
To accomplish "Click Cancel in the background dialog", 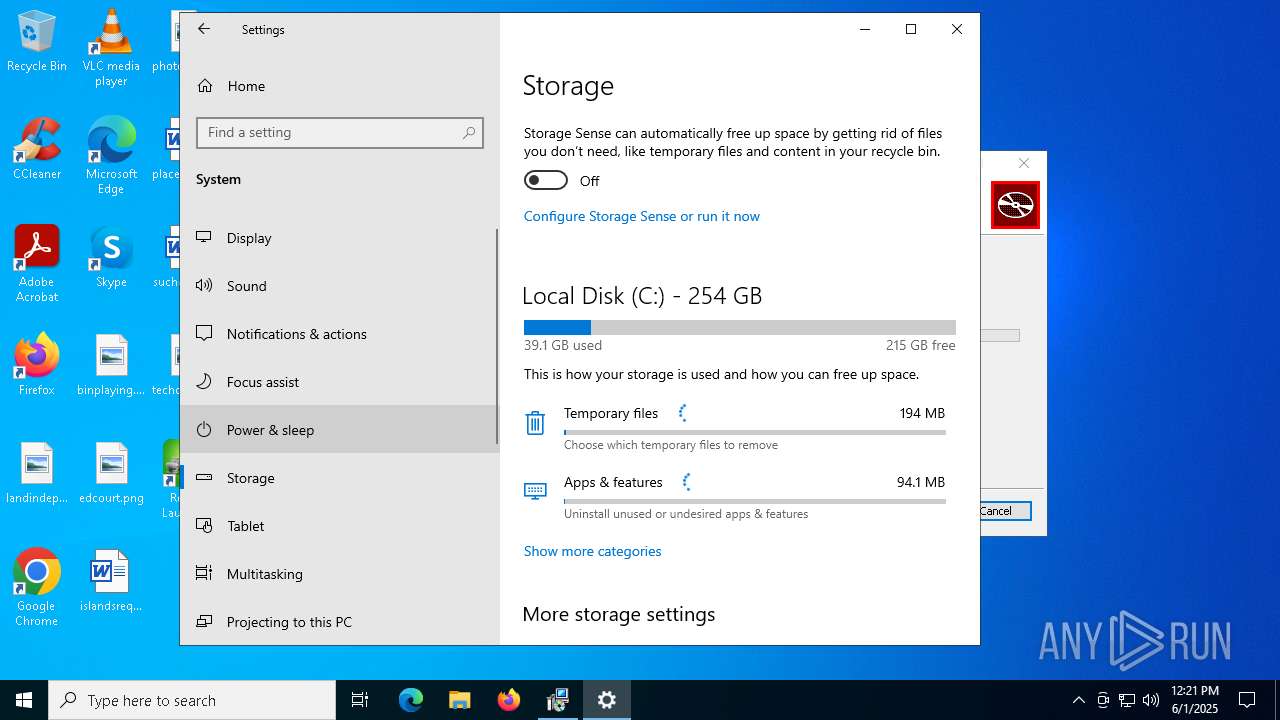I will (x=1005, y=511).
